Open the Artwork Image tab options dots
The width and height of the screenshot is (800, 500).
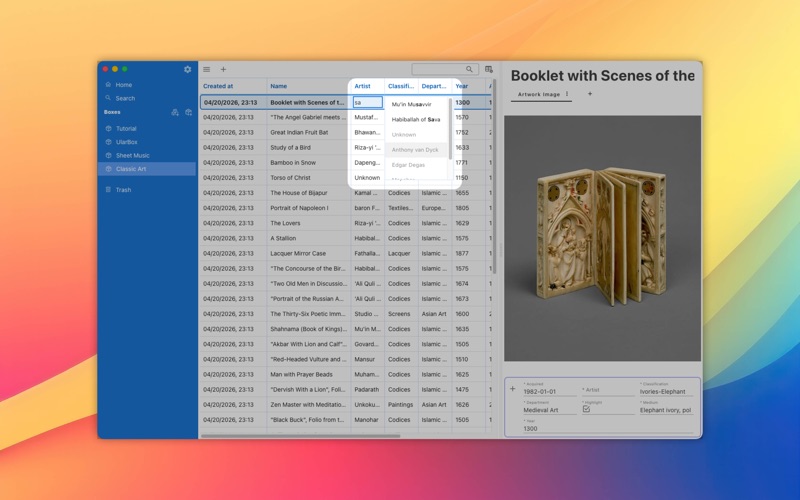(567, 94)
